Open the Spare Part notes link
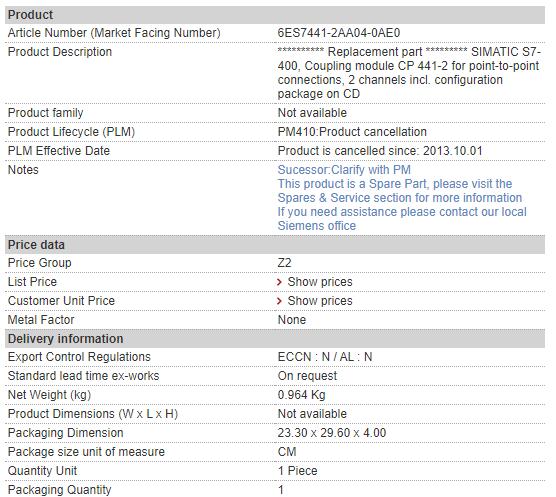Screen dimensions: 556x497 pos(400,191)
